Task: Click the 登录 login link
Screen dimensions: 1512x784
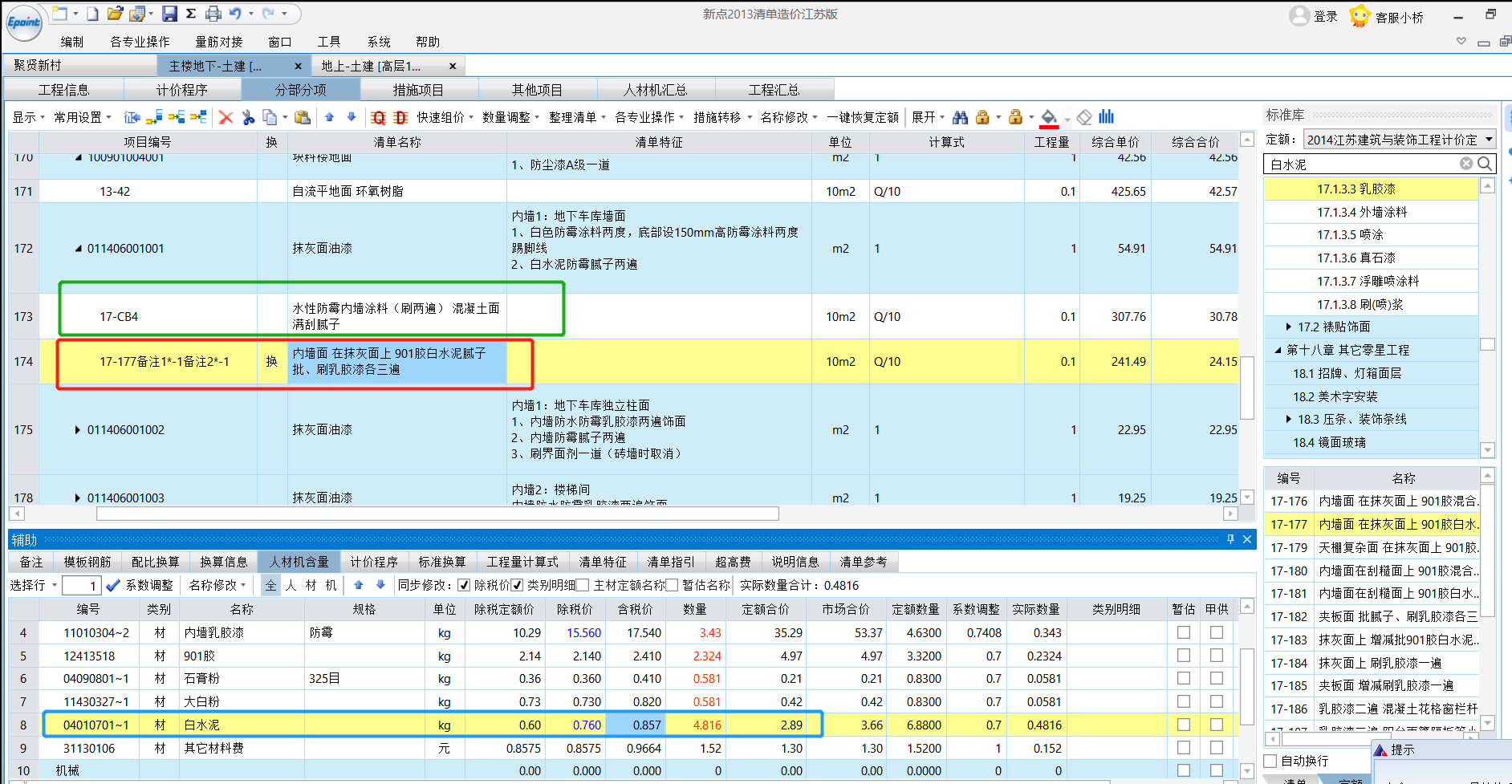Action: (1326, 16)
